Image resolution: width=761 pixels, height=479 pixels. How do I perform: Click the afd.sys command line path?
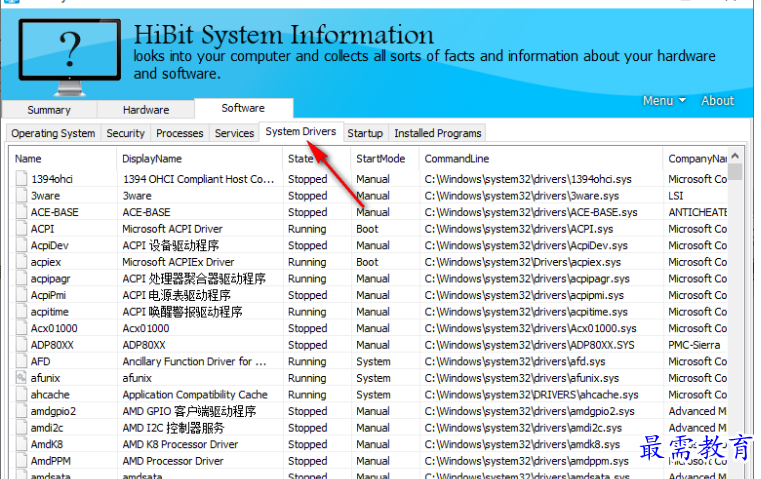click(515, 362)
